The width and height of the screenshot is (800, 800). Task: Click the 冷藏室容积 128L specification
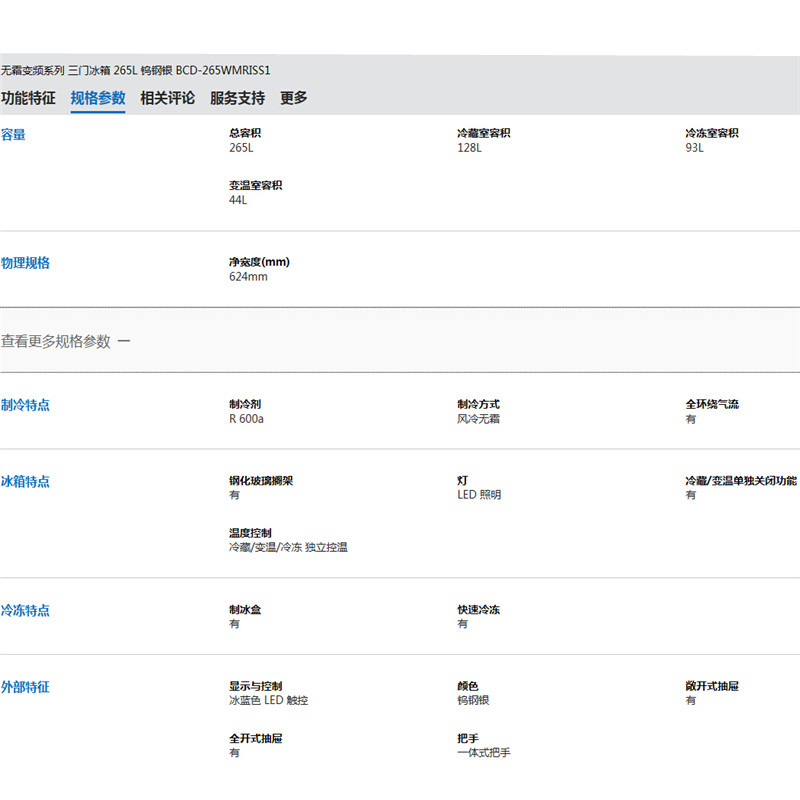pos(483,141)
